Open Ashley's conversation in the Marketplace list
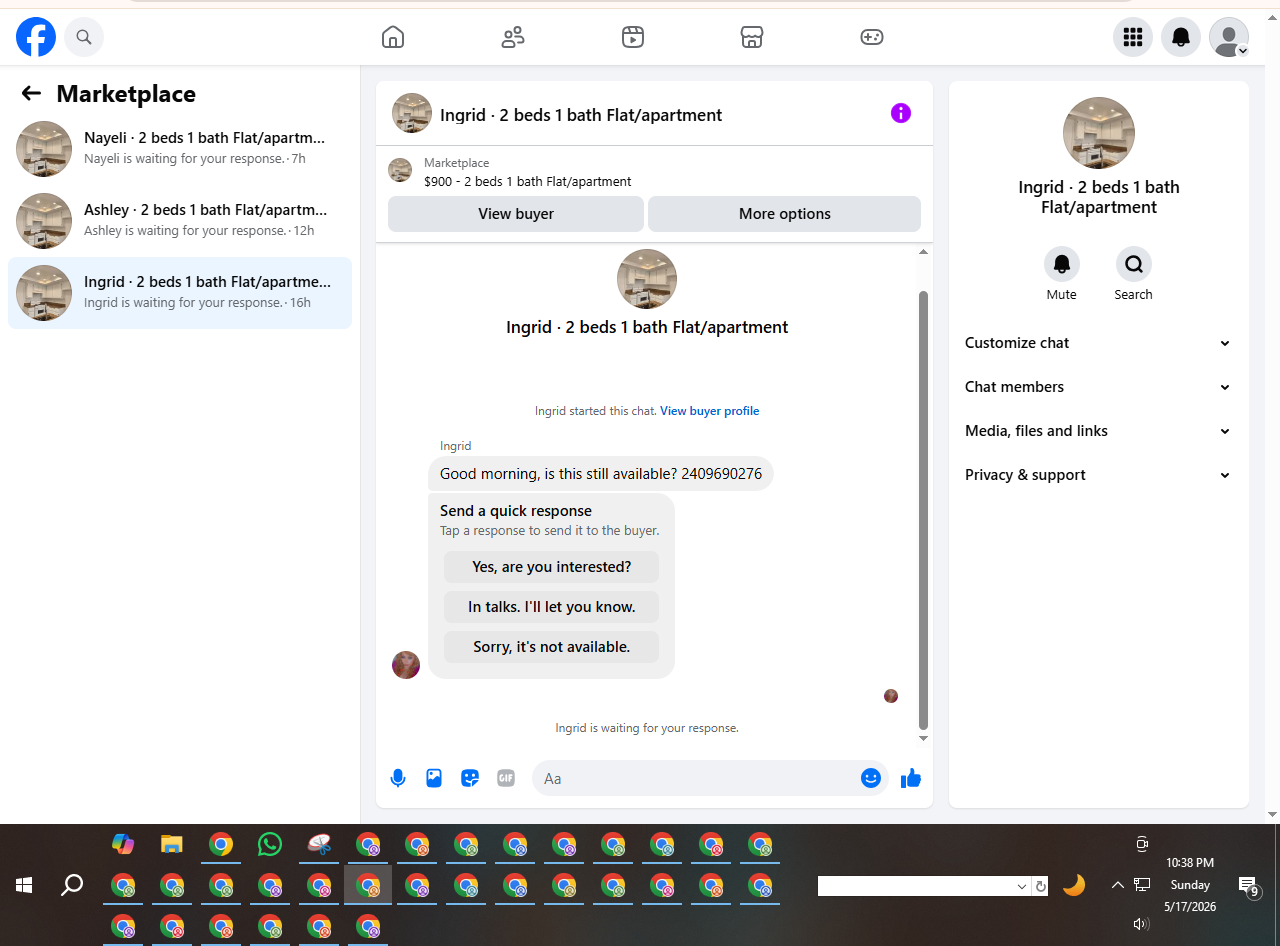The width and height of the screenshot is (1280, 946). tap(180, 221)
